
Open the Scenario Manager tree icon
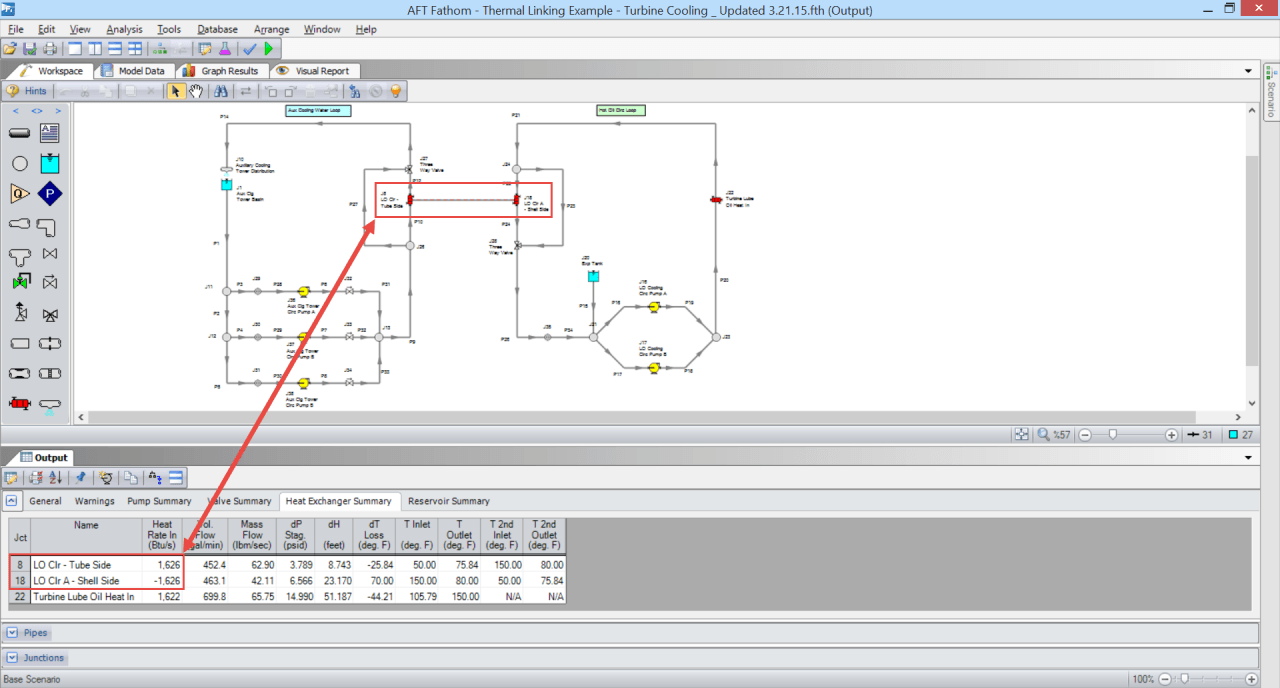(160, 48)
